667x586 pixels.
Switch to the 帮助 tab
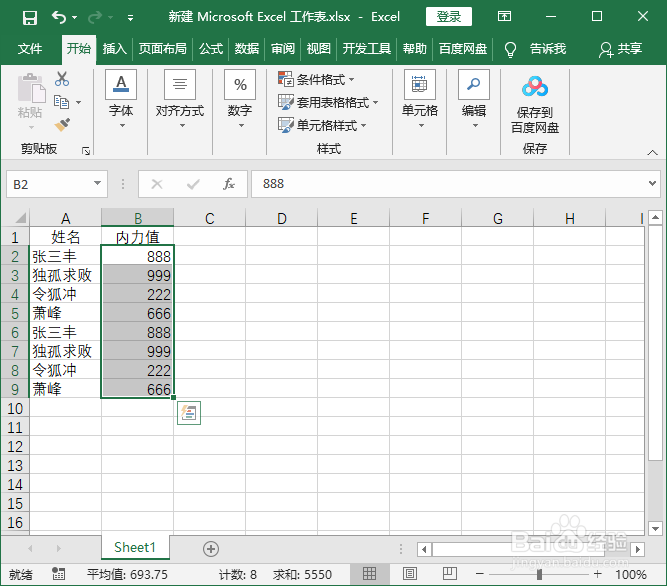[415, 48]
